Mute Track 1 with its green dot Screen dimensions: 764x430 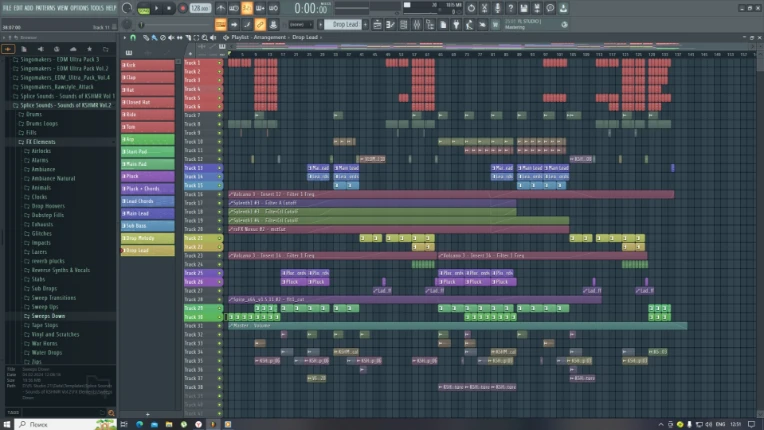click(x=220, y=63)
